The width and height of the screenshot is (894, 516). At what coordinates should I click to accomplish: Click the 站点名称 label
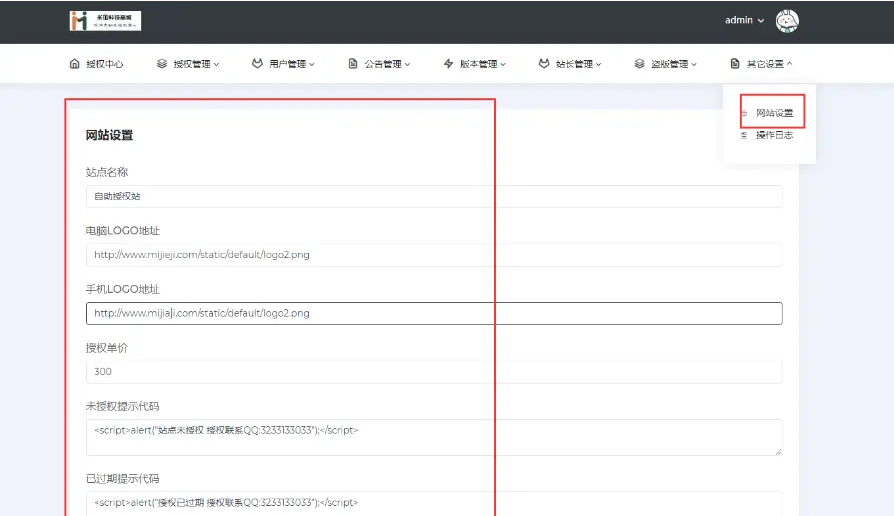[x=107, y=172]
